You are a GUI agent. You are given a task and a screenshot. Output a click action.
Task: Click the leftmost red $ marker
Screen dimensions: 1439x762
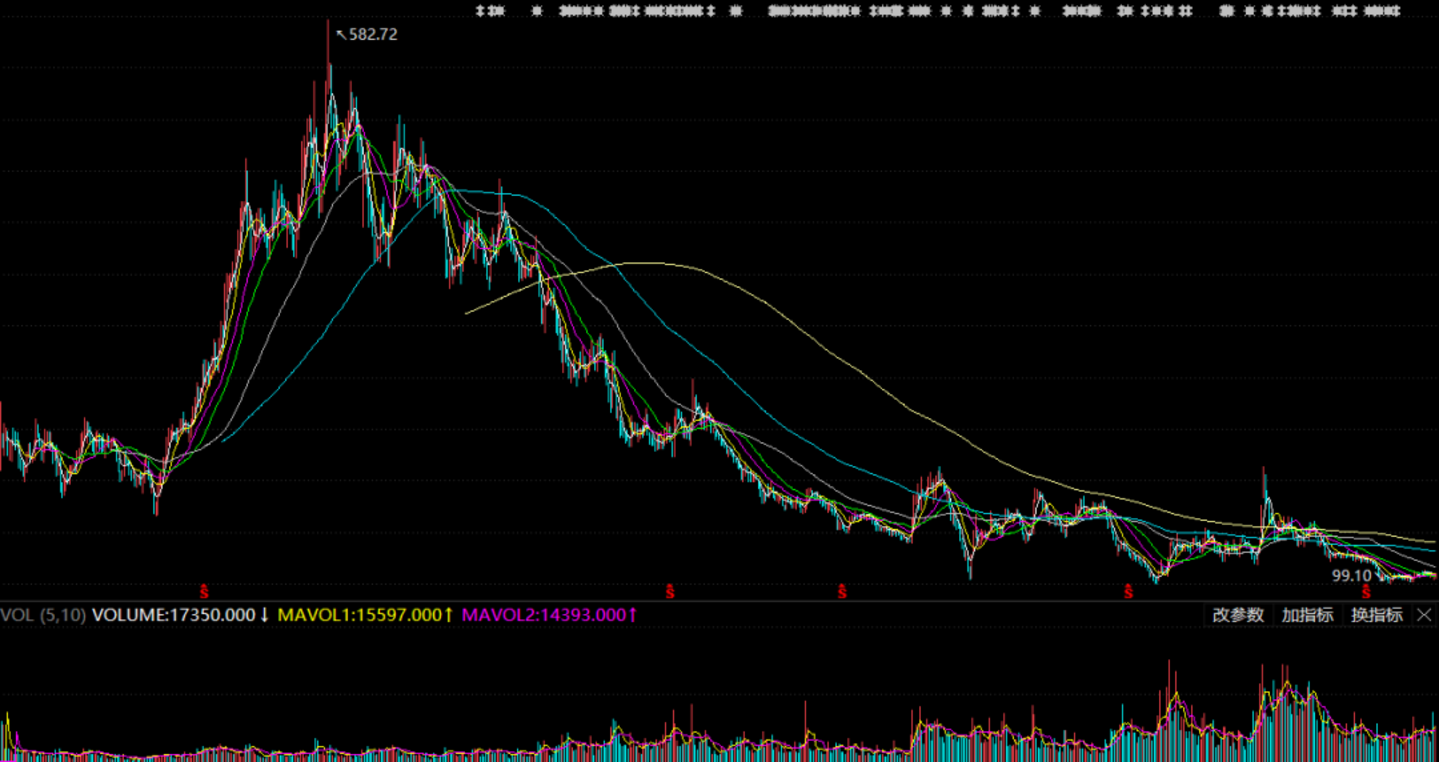pyautogui.click(x=204, y=591)
